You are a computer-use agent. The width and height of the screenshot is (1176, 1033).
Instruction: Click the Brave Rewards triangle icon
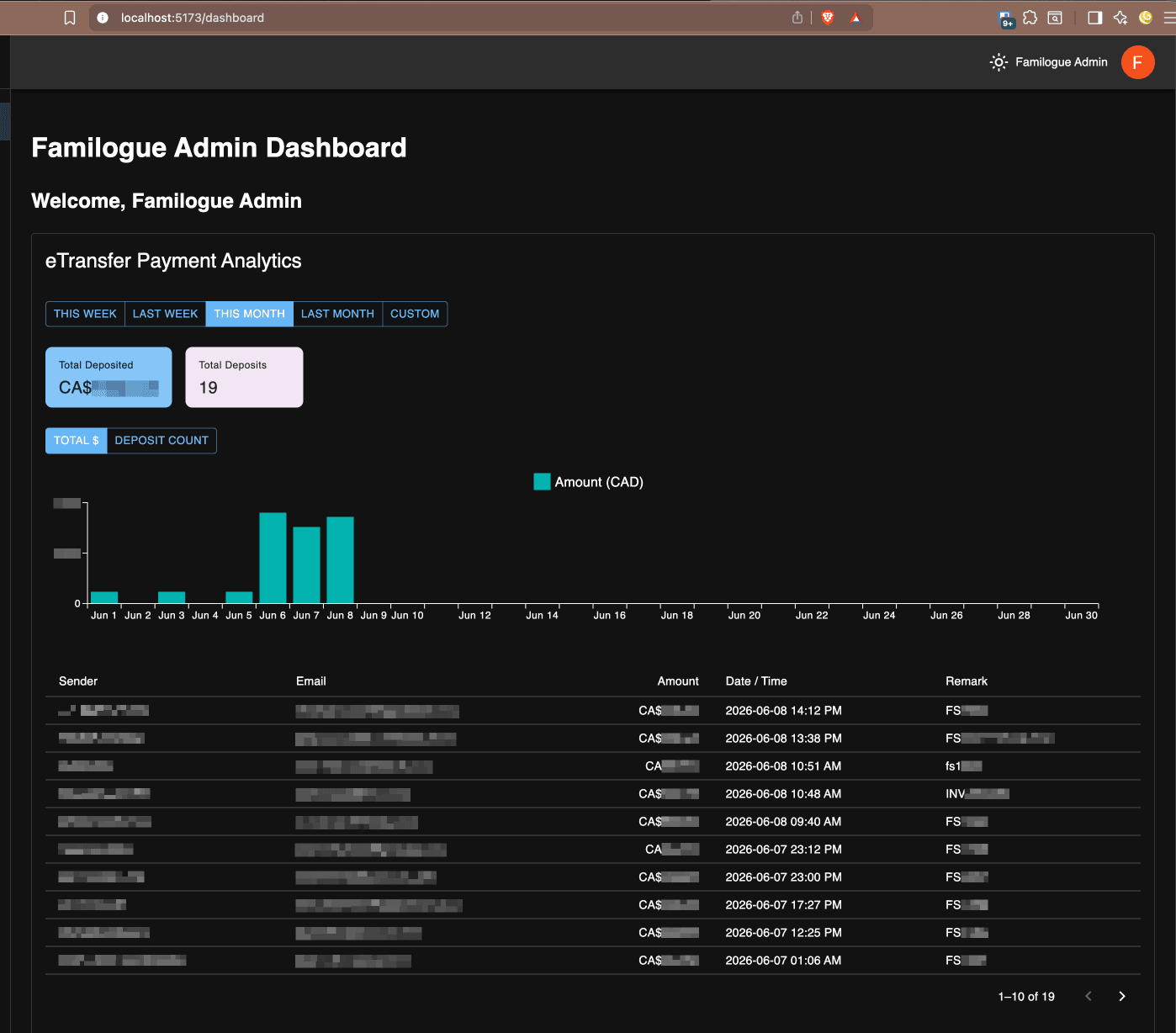pos(856,18)
